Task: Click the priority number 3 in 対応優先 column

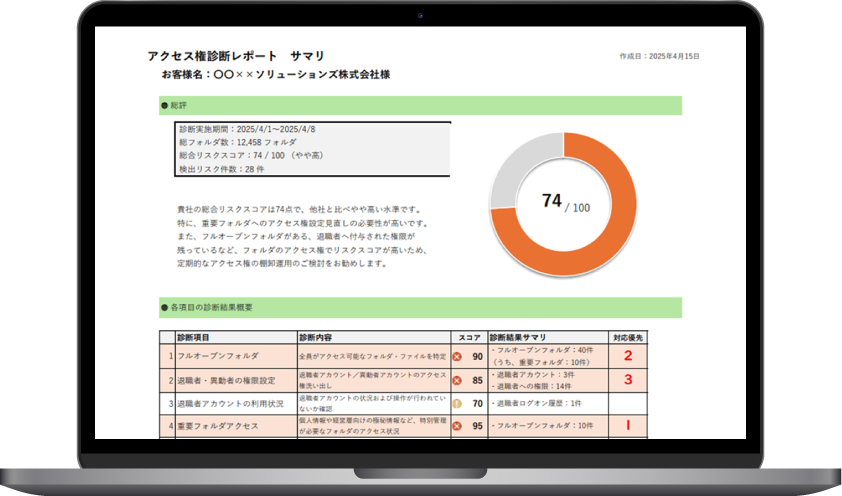Action: tap(628, 380)
